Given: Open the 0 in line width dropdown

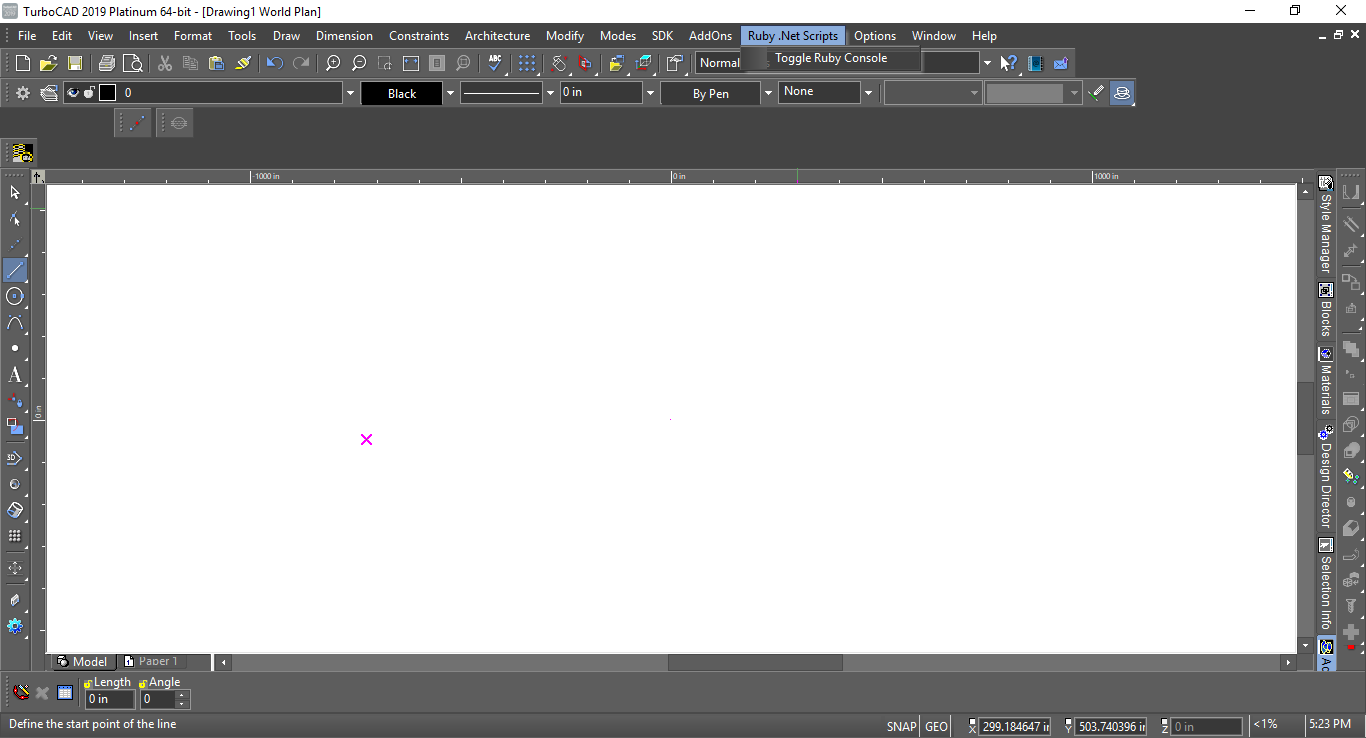Looking at the screenshot, I should tap(650, 93).
